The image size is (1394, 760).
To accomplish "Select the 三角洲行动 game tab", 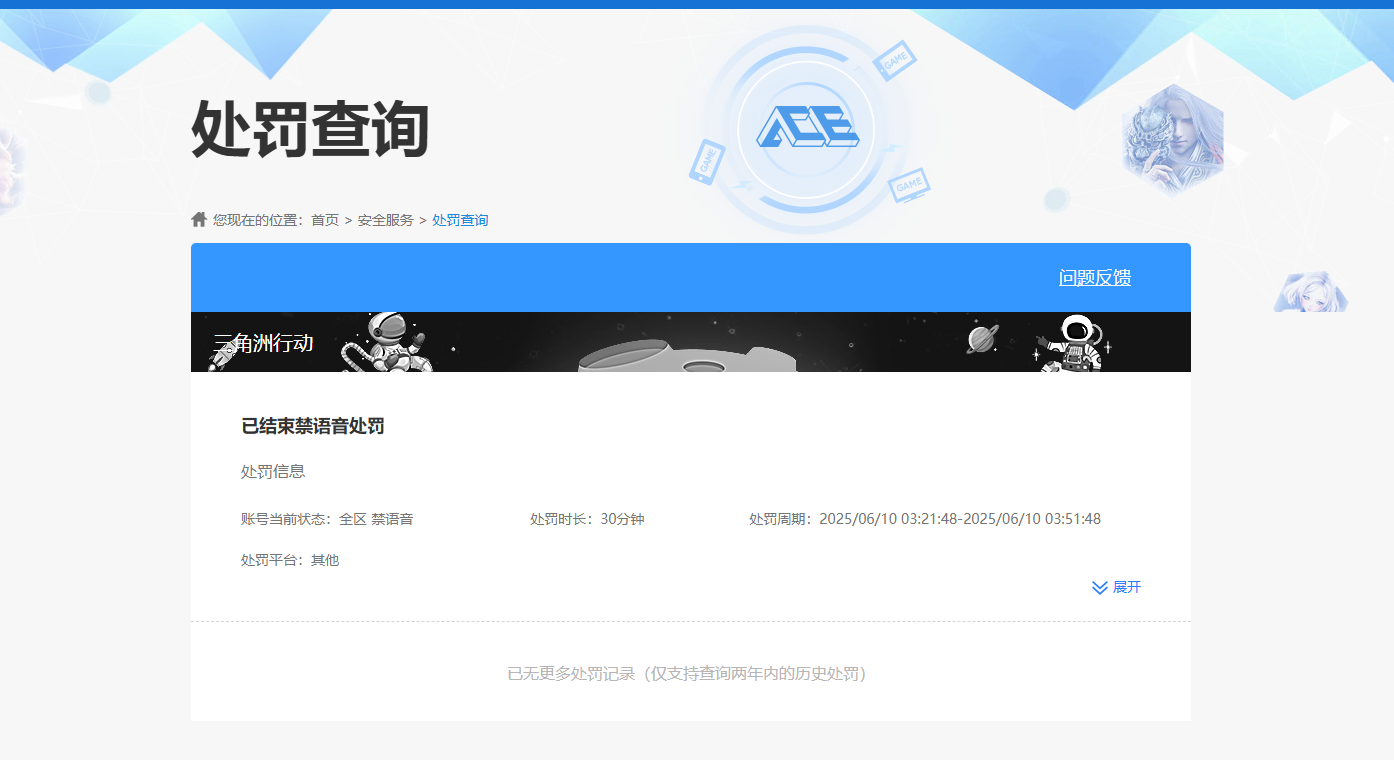I will click(263, 343).
